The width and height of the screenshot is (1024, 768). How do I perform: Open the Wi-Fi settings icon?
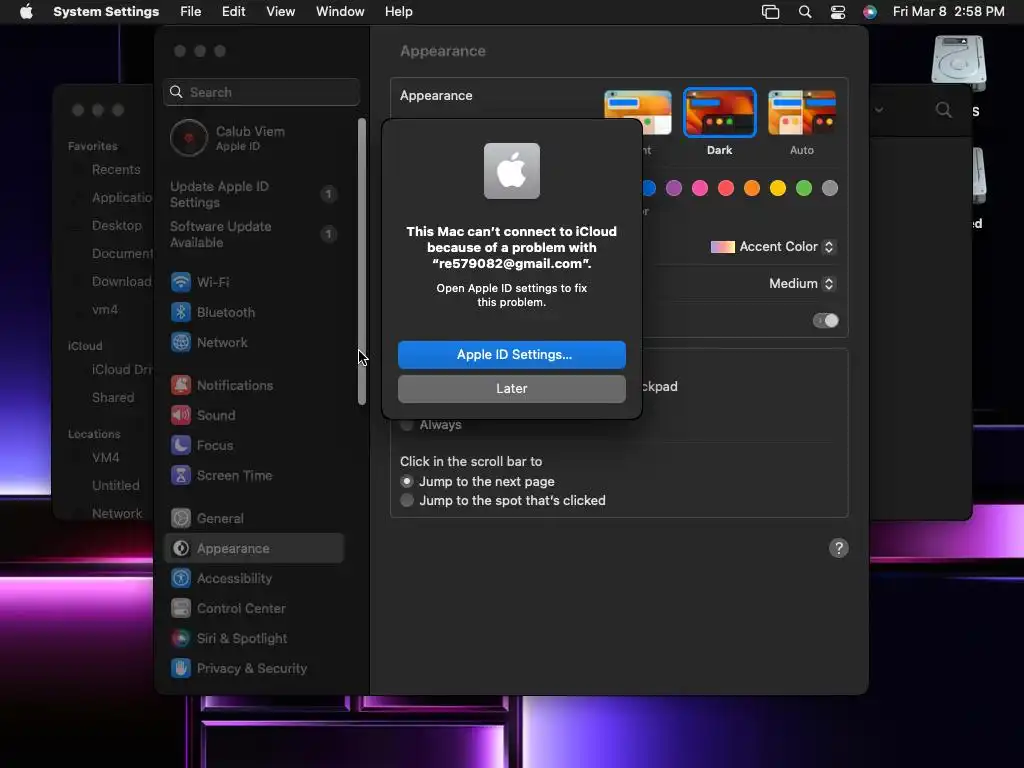tap(181, 282)
